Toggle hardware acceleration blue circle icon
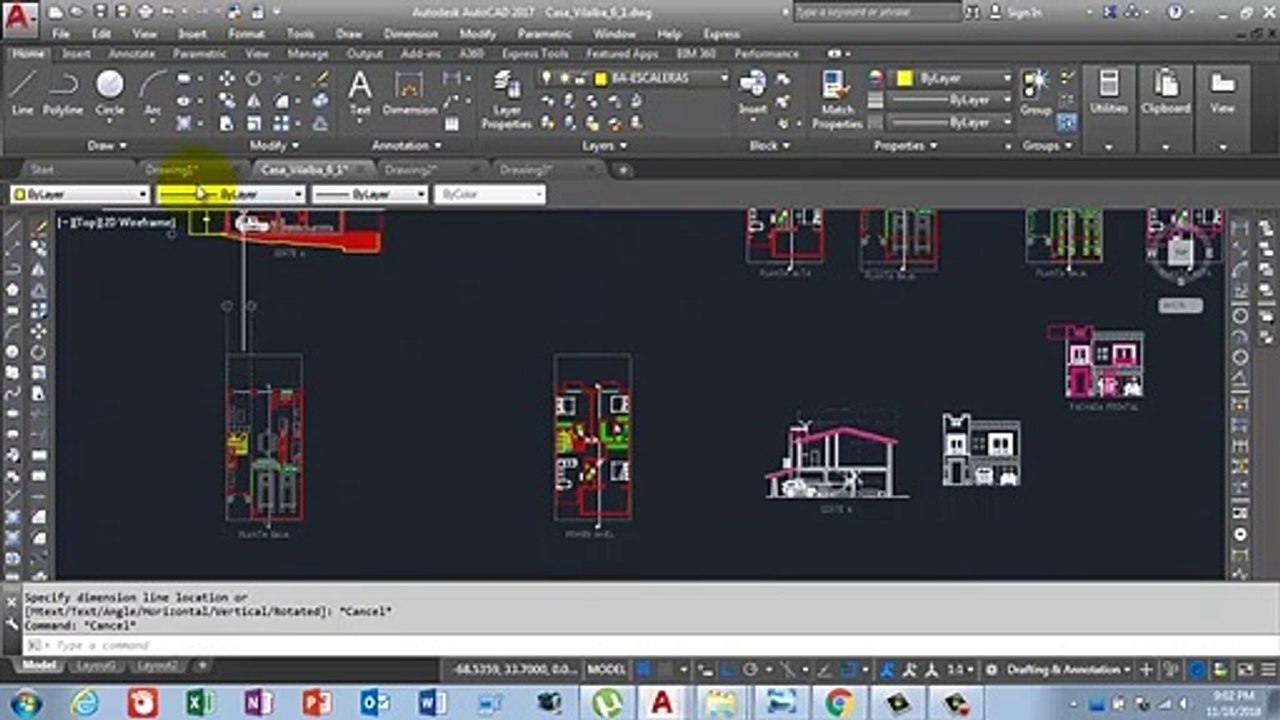Image resolution: width=1280 pixels, height=720 pixels. [x=1196, y=670]
